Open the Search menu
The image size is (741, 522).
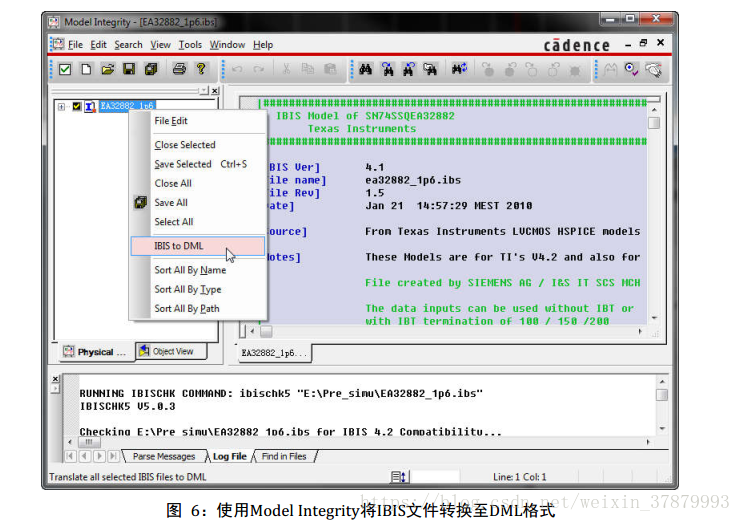[x=128, y=45]
